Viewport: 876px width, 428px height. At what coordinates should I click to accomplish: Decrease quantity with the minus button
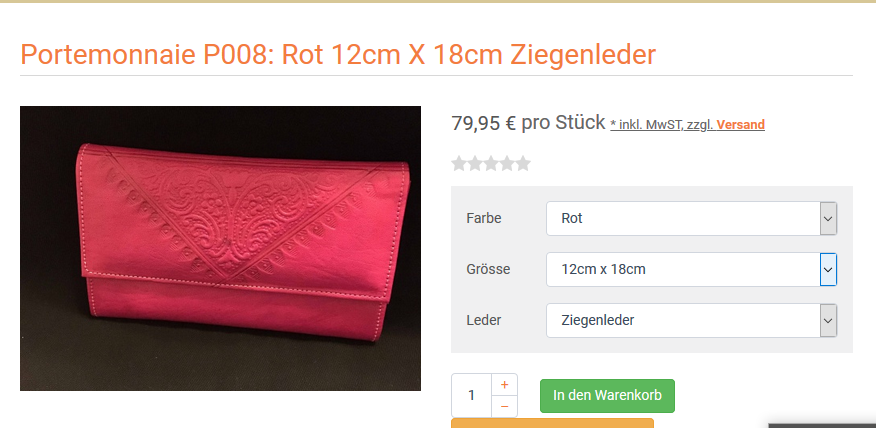coord(504,406)
